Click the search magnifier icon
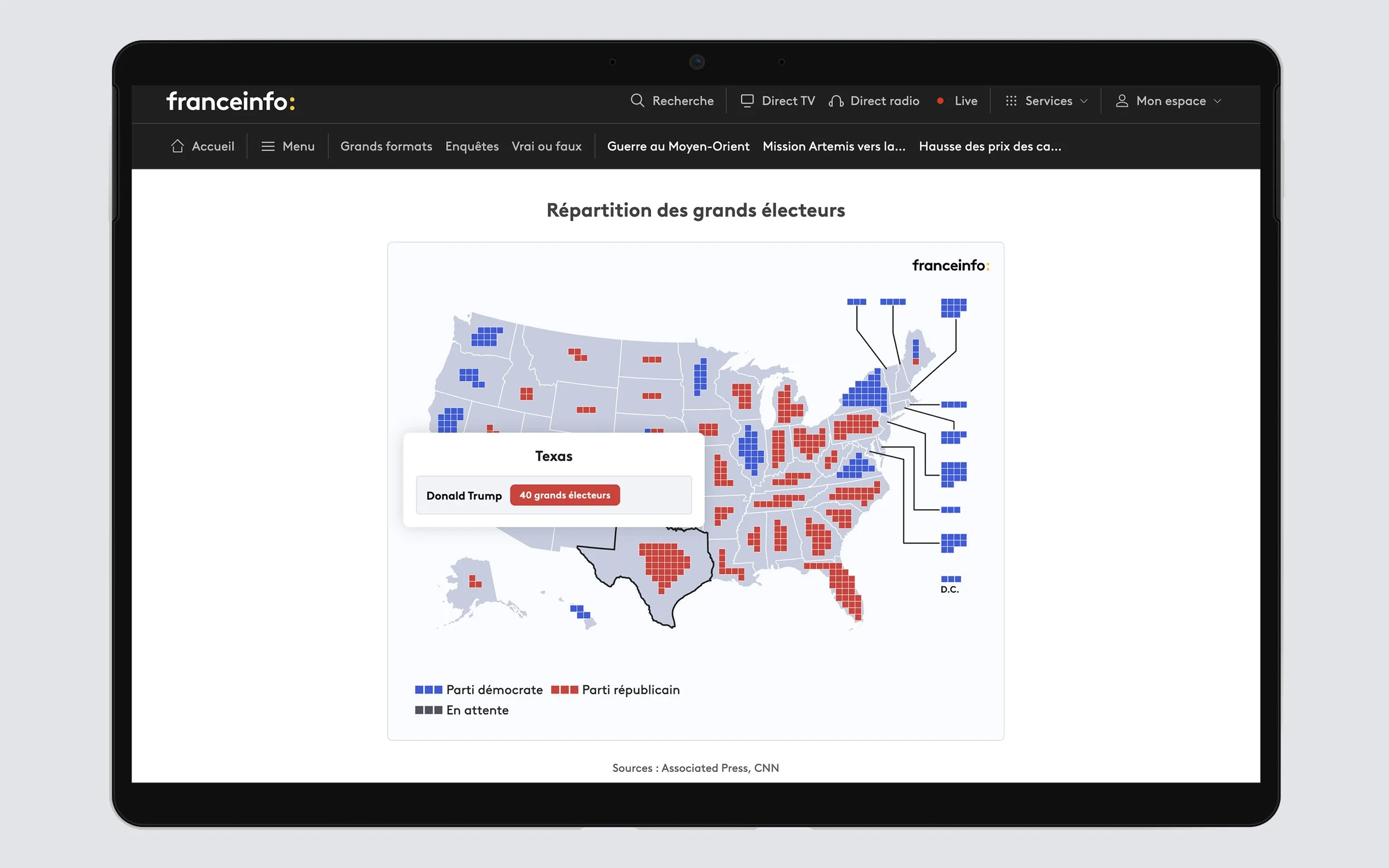 (637, 101)
